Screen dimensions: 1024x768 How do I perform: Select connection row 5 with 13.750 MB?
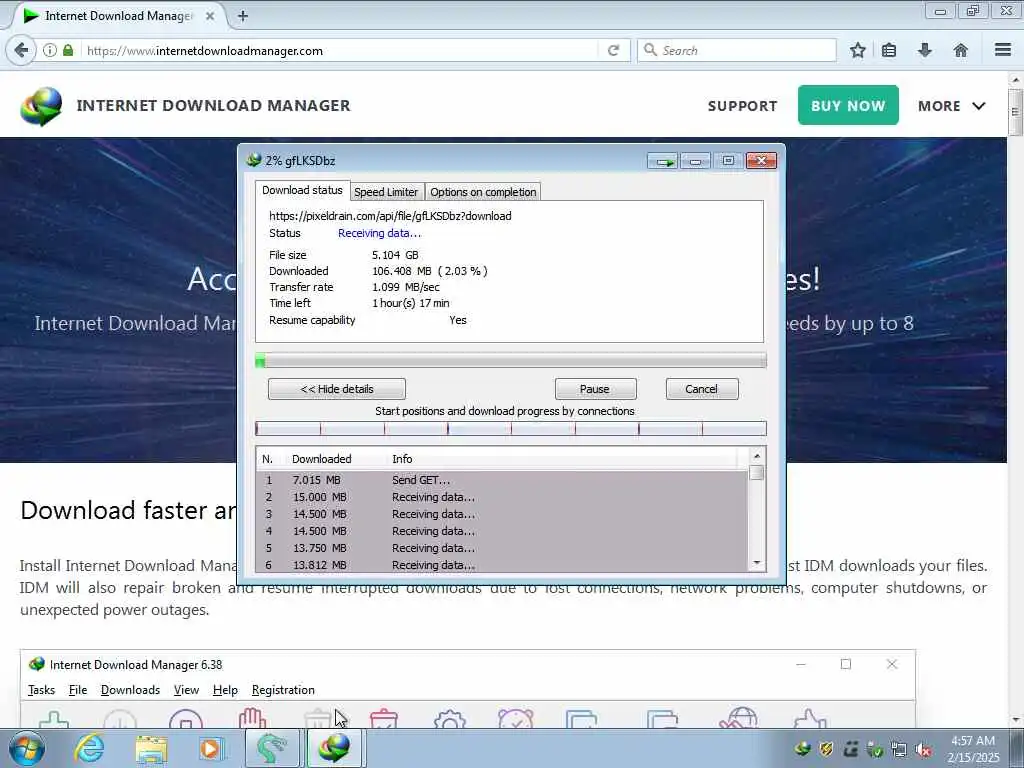pos(502,548)
